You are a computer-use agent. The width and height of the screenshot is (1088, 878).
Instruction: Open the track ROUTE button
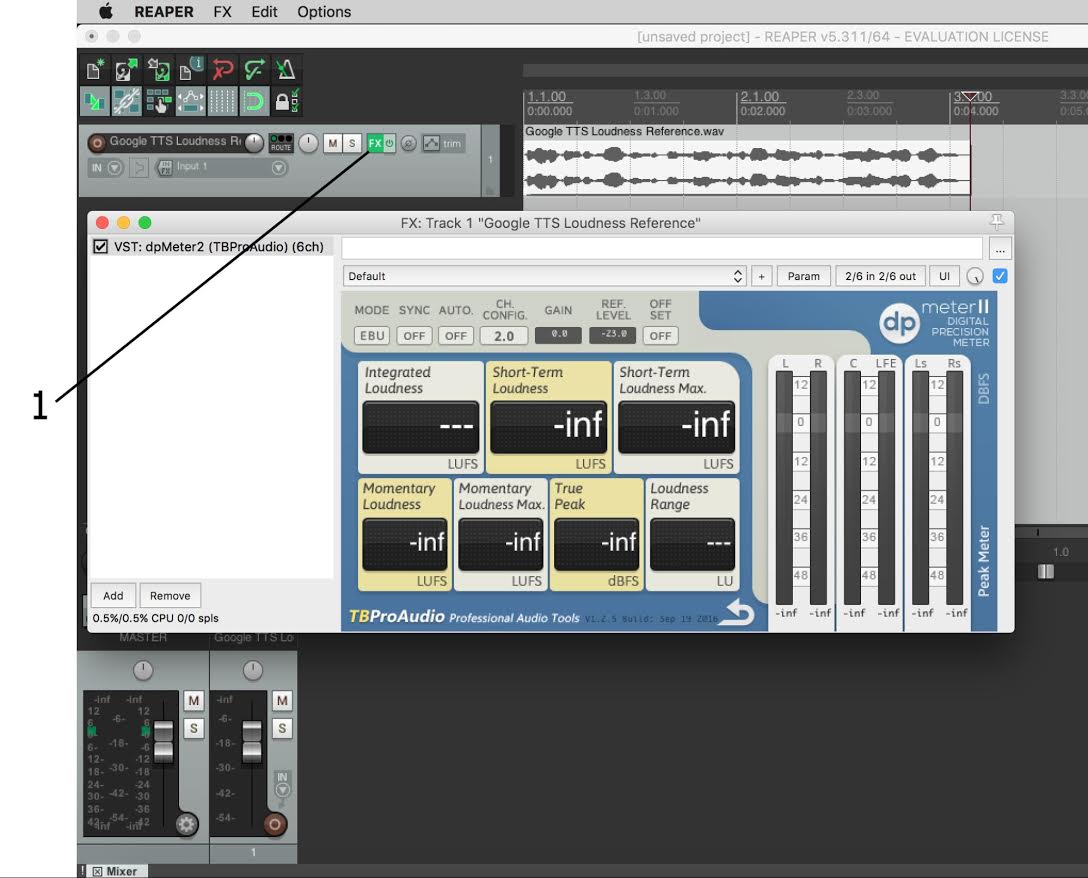(283, 143)
